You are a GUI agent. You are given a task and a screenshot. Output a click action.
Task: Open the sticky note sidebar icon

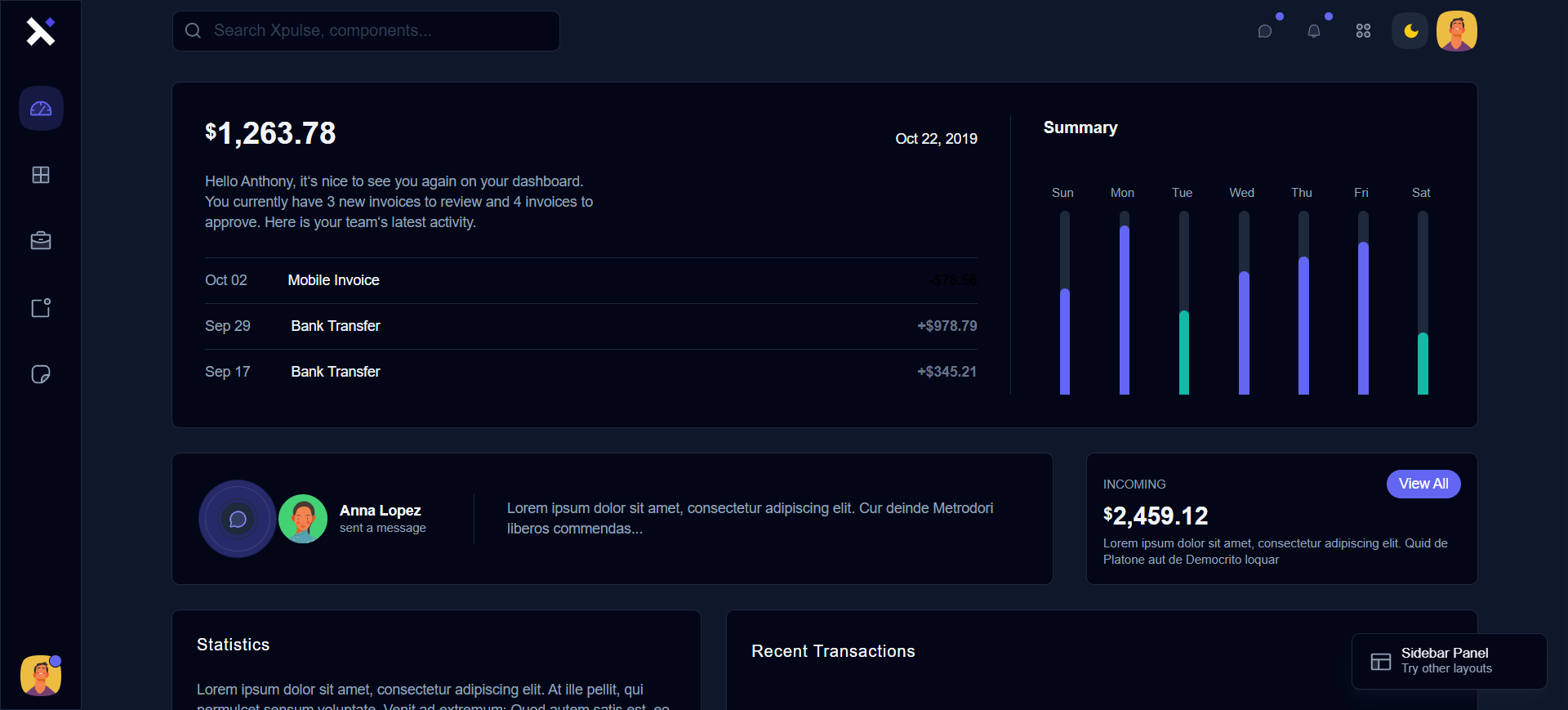point(41,374)
